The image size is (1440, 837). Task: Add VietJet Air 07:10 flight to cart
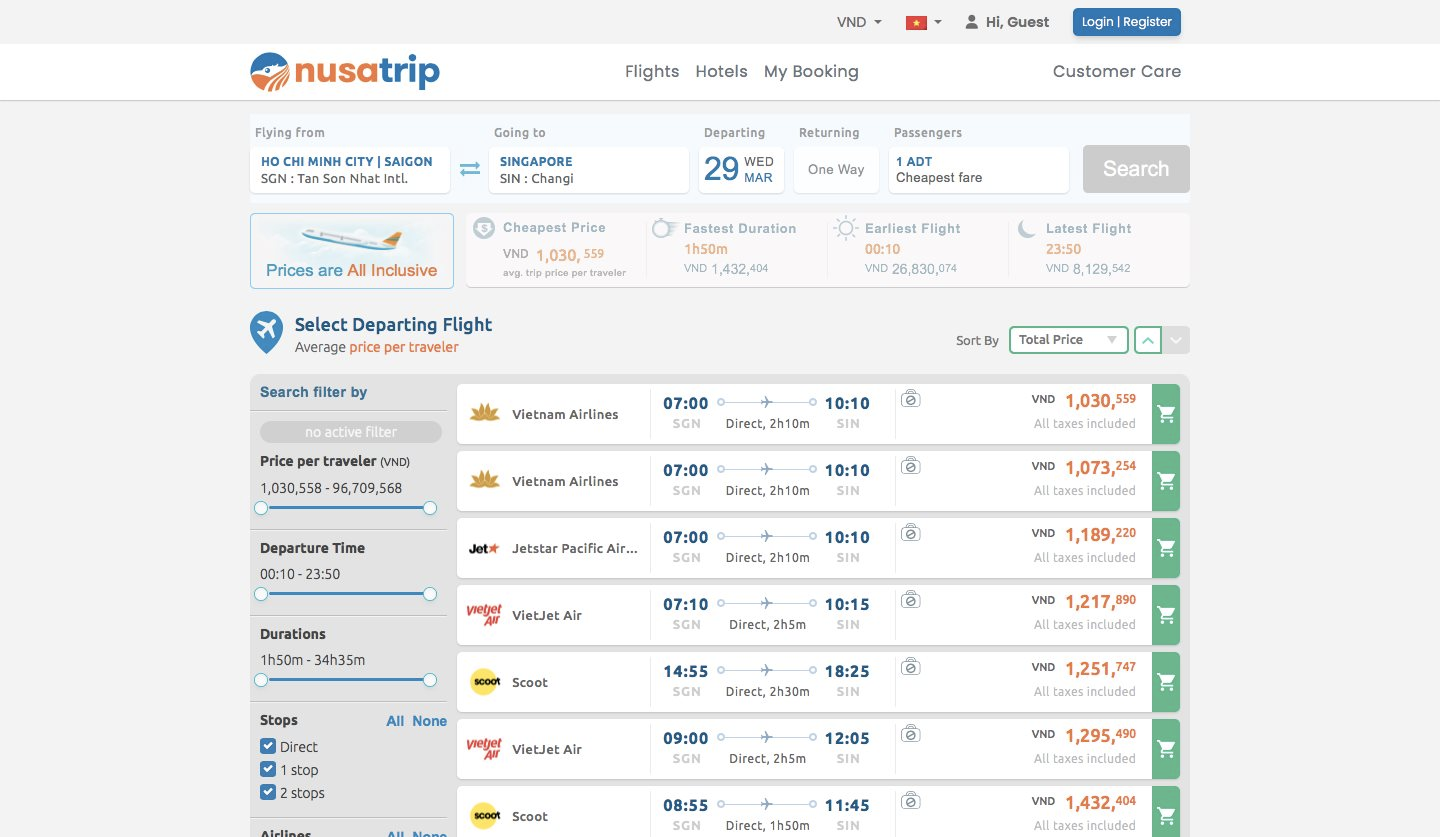1166,615
